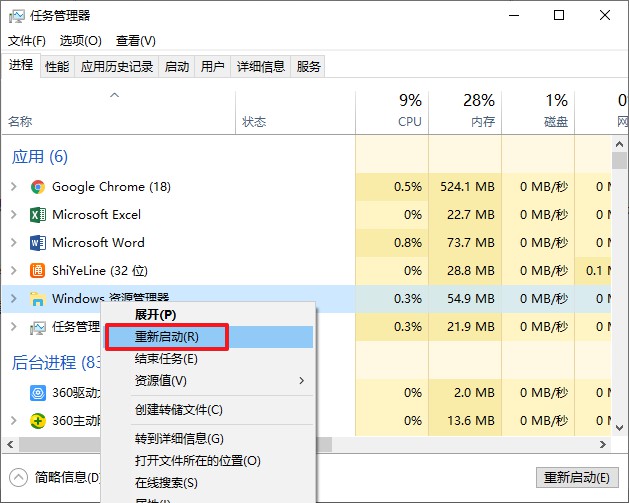Click the 应用 (6) group heading
This screenshot has height=503, width=629.
(x=40, y=157)
